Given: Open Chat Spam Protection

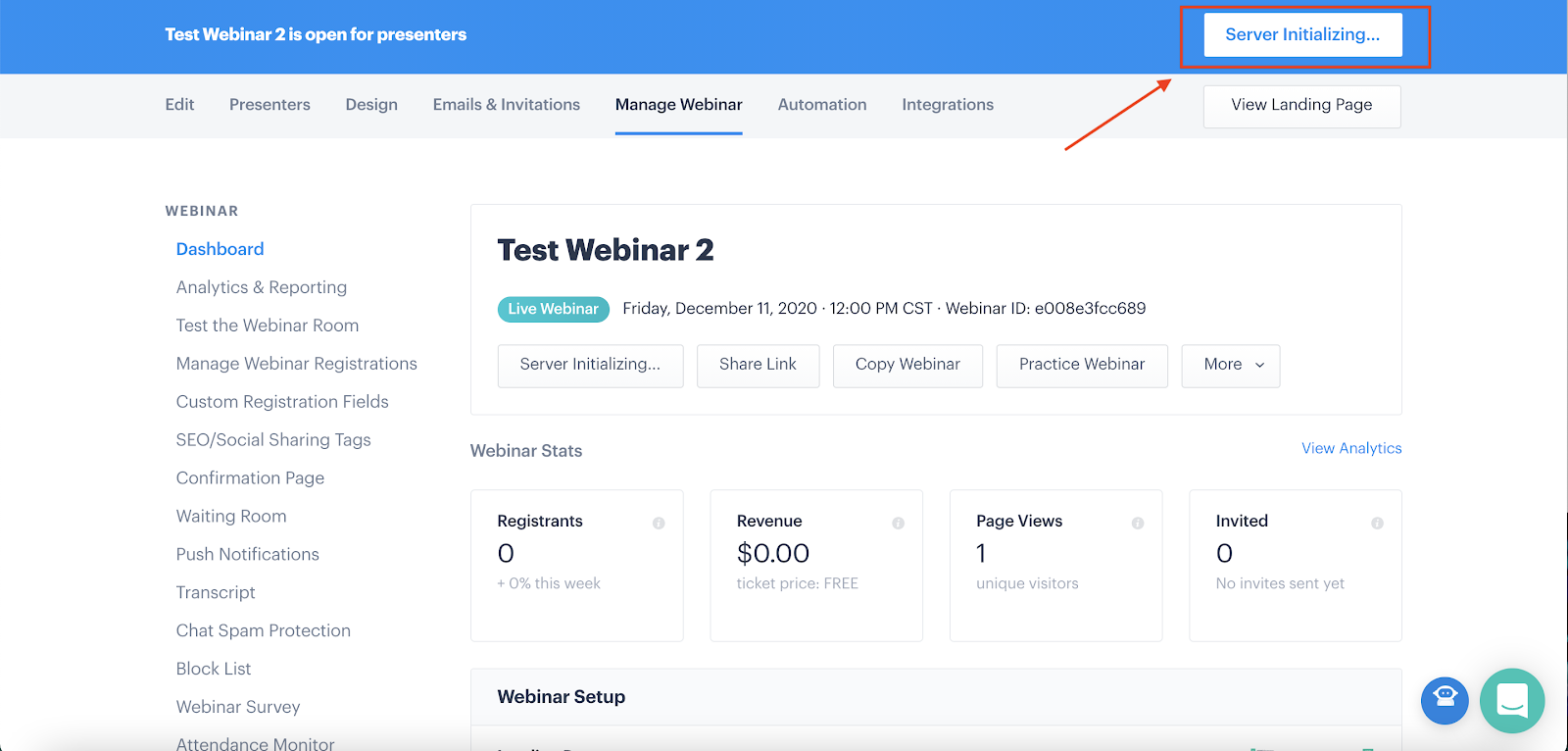Looking at the screenshot, I should pos(264,631).
